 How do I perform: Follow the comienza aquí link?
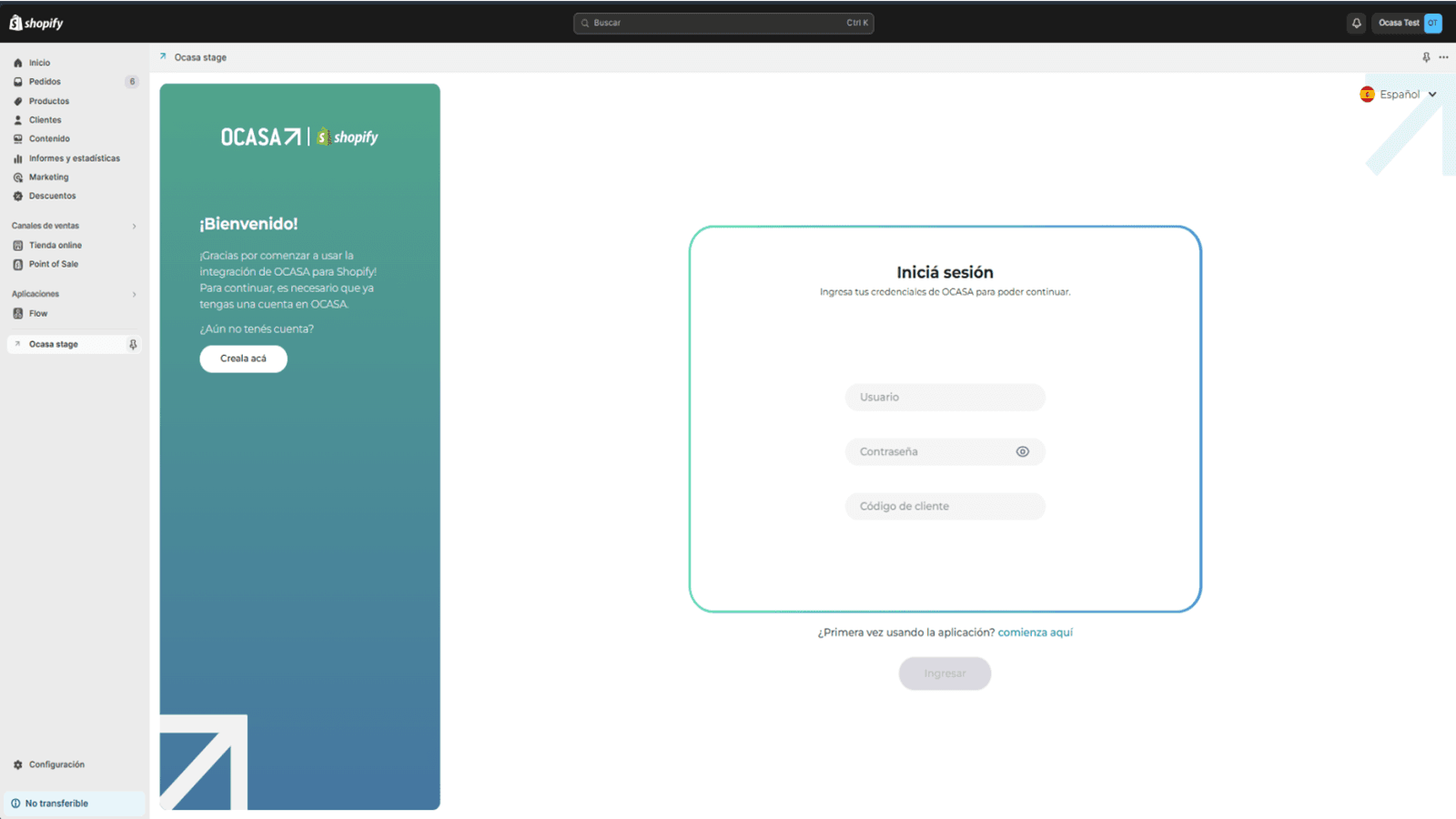(x=1035, y=632)
